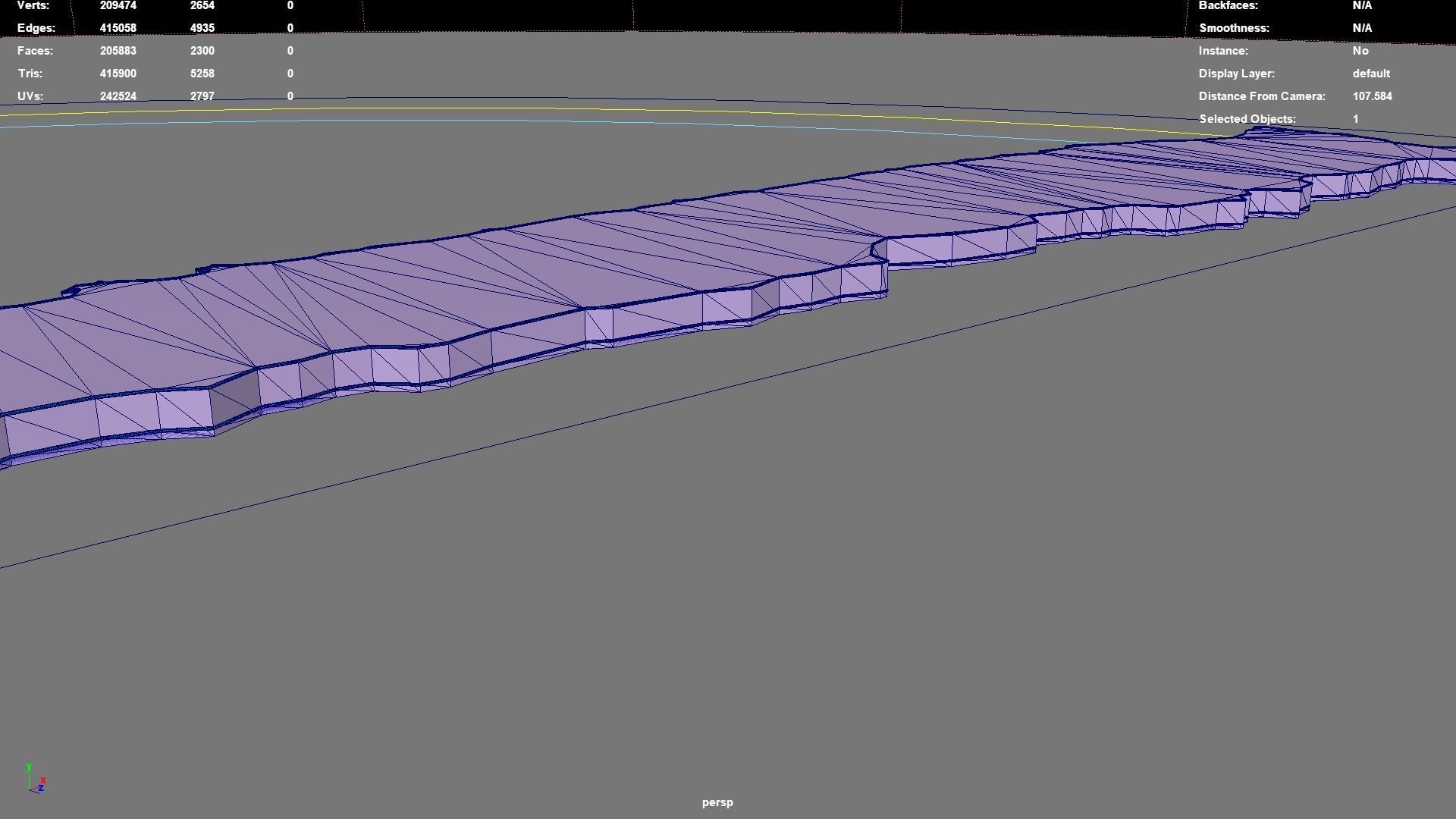Click the UVs: label in the HUD
Screen dimensions: 1456x819
(30, 96)
